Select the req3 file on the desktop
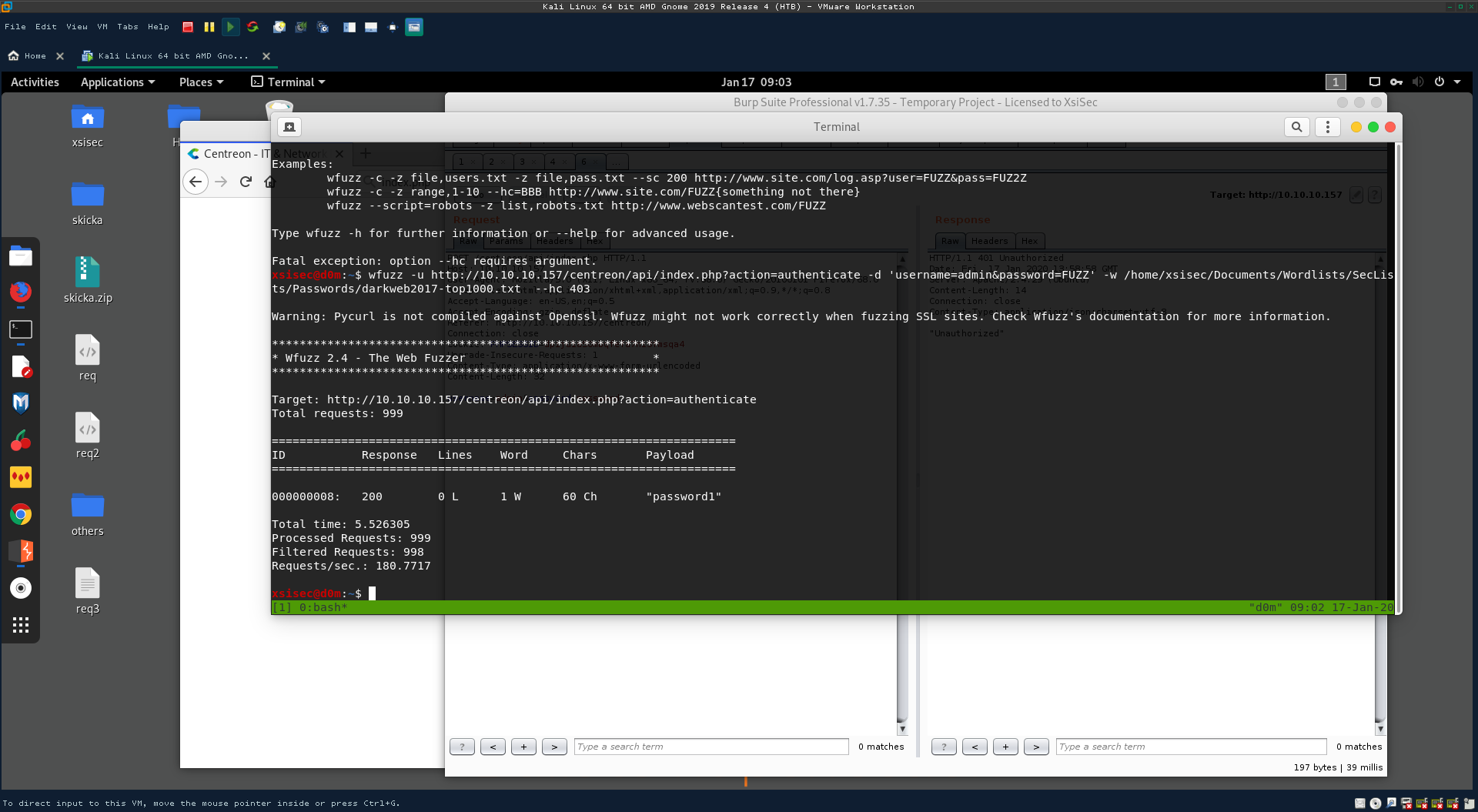 click(88, 591)
